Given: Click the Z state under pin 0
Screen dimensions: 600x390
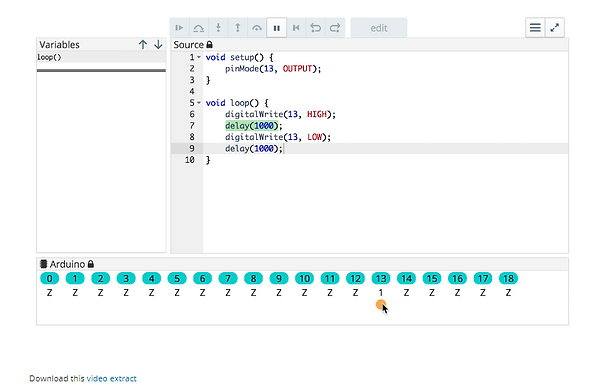Looking at the screenshot, I should [x=49, y=293].
